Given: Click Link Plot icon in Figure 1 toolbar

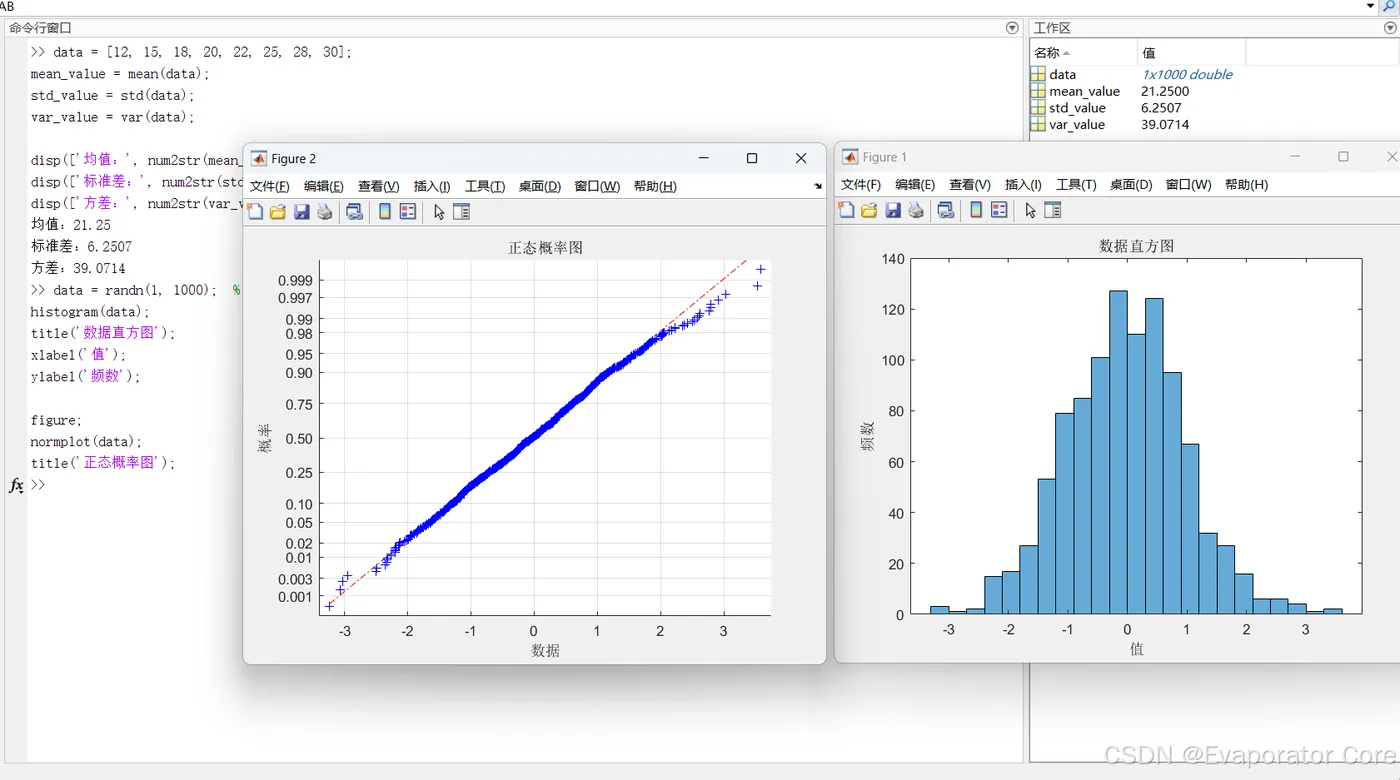Looking at the screenshot, I should [945, 210].
